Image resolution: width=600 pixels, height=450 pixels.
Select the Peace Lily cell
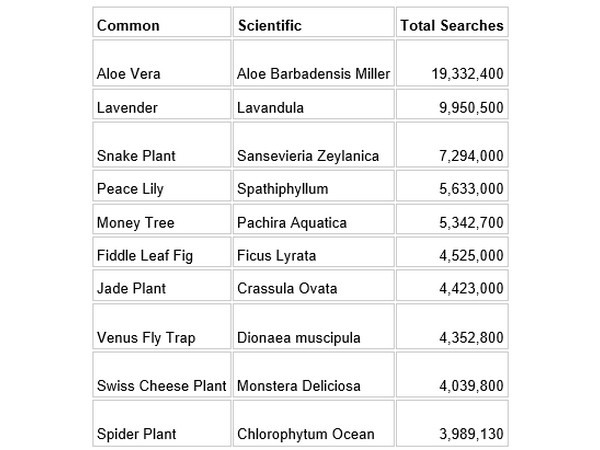pos(130,188)
